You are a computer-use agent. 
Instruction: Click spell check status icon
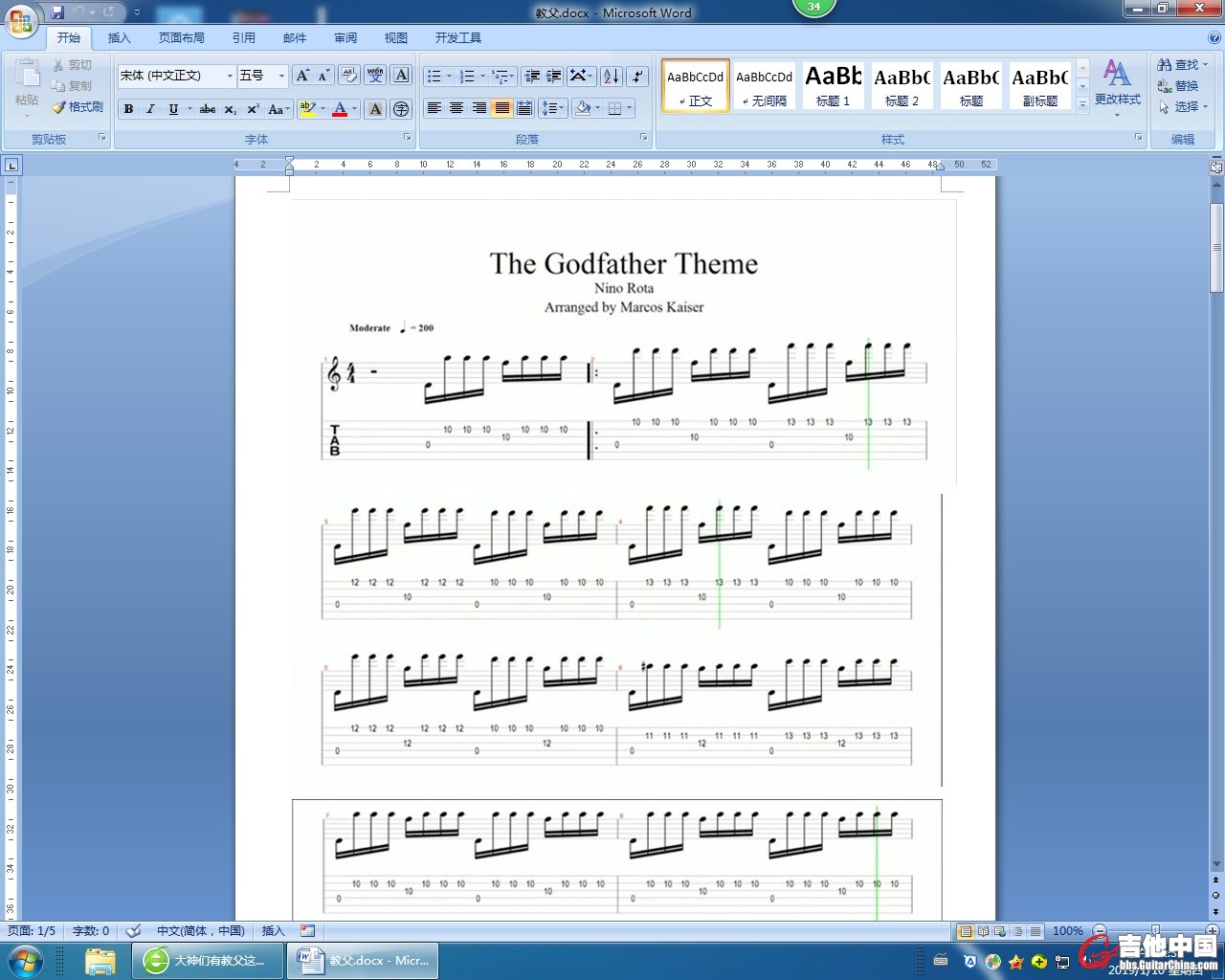coord(134,930)
